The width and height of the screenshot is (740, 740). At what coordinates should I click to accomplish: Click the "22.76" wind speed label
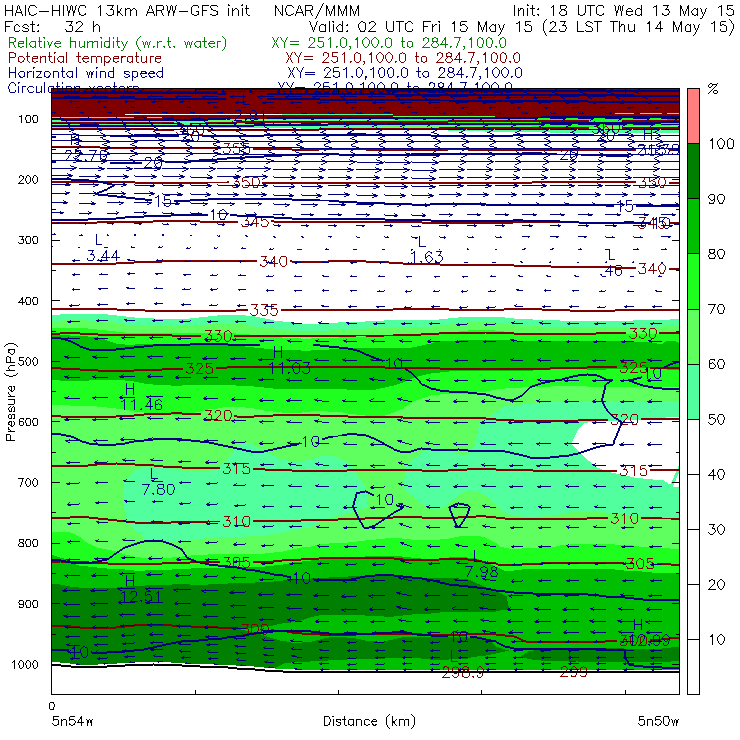(86, 154)
